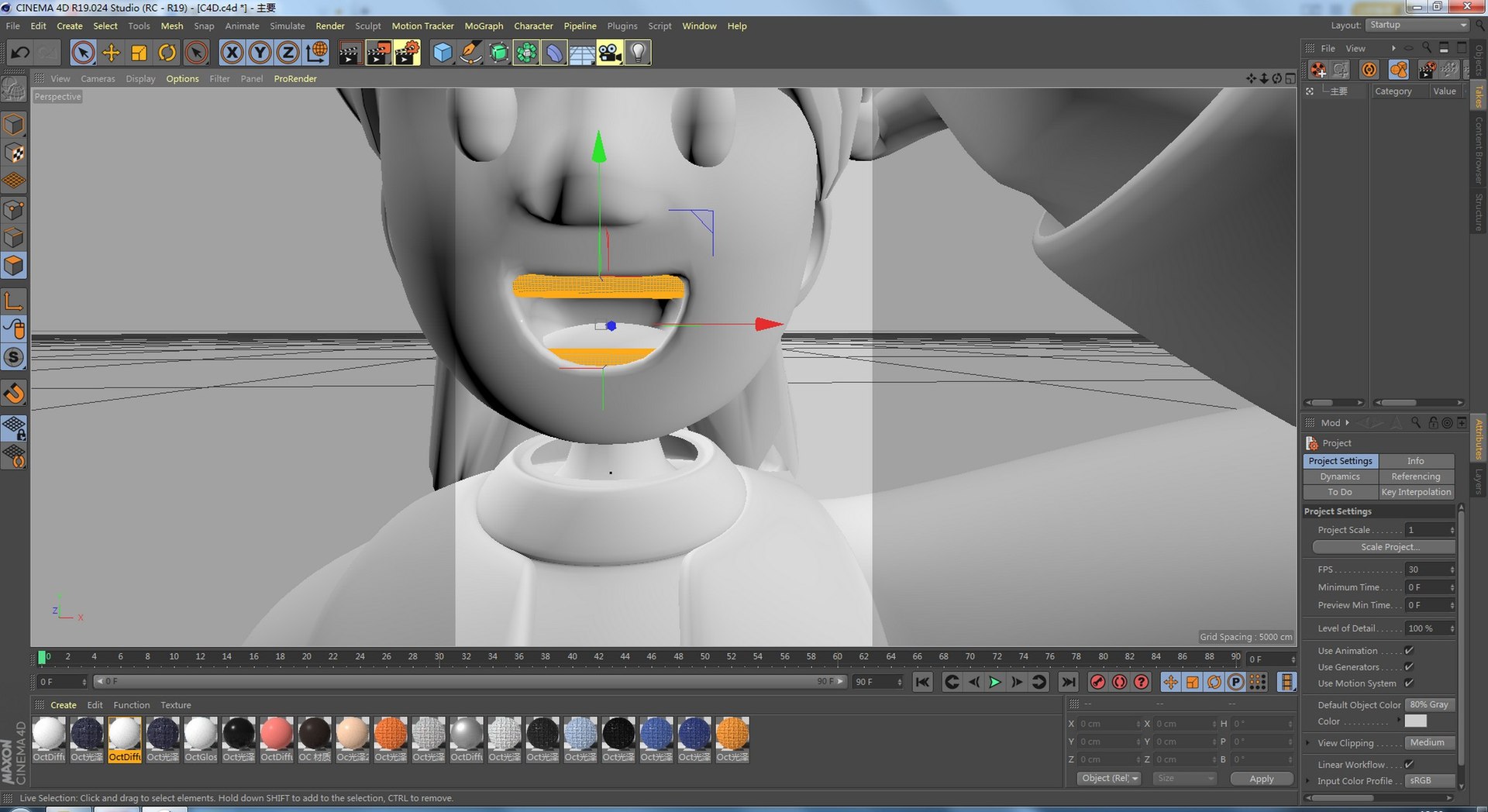Click the default Color swatch
This screenshot has height=812, width=1488.
(1416, 721)
